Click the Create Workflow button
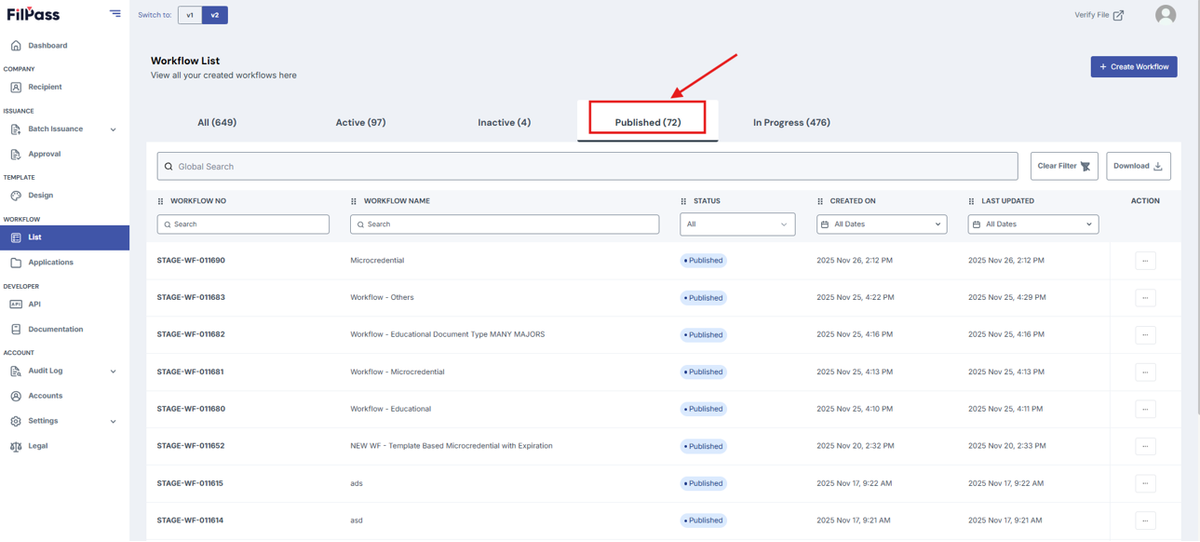Image resolution: width=1200 pixels, height=542 pixels. click(1134, 66)
